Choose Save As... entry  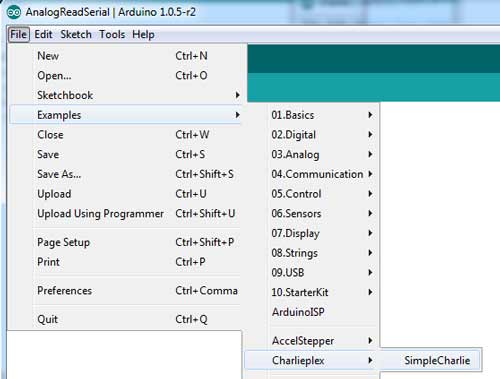point(125,174)
